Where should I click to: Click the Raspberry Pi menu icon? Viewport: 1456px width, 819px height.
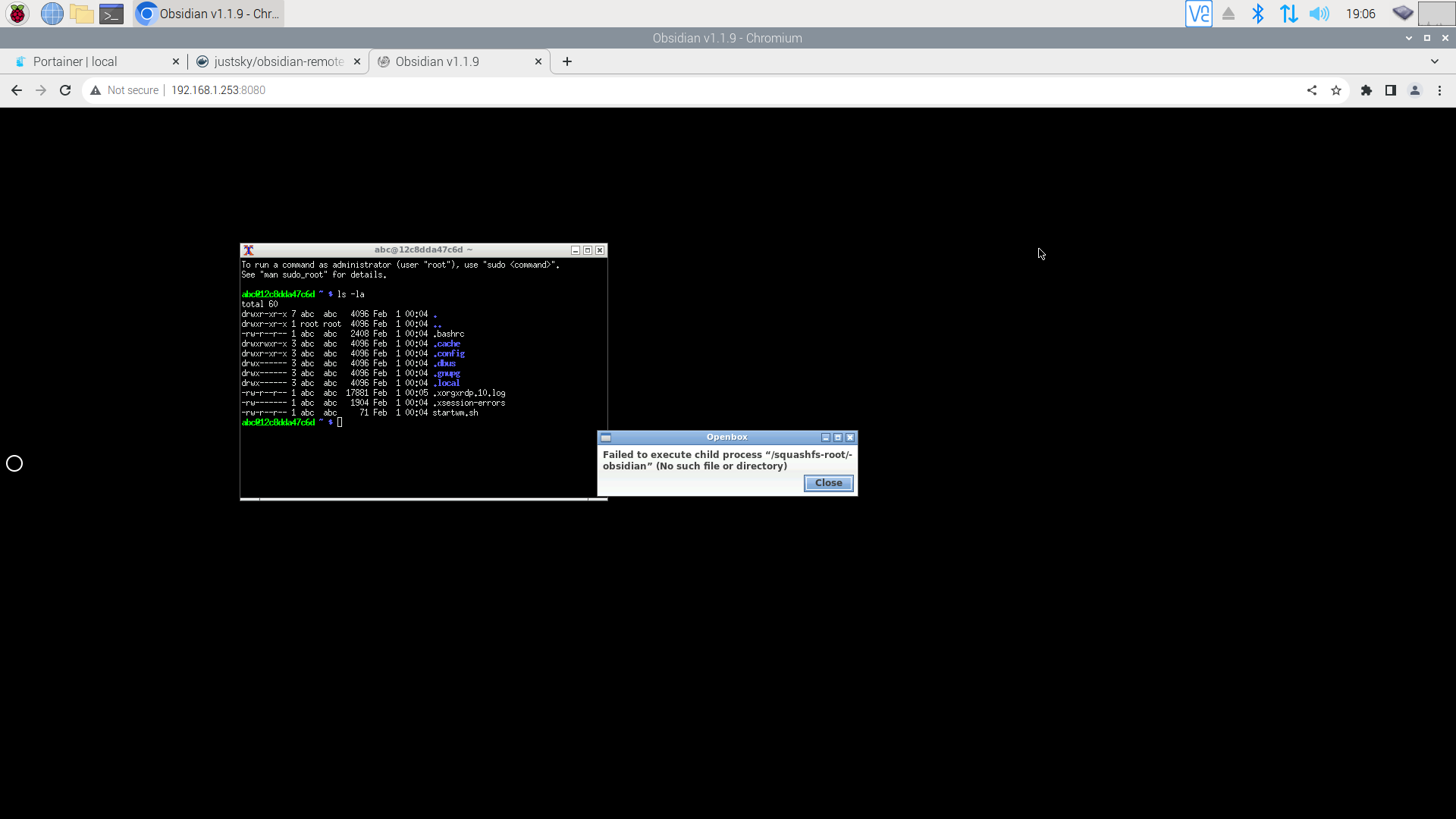(x=17, y=14)
